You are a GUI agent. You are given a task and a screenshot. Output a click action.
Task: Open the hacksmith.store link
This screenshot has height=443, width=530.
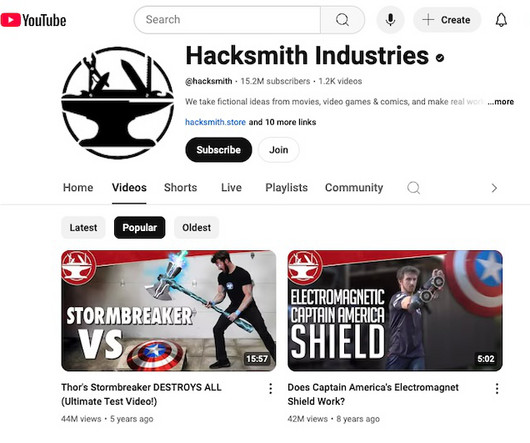click(x=215, y=122)
